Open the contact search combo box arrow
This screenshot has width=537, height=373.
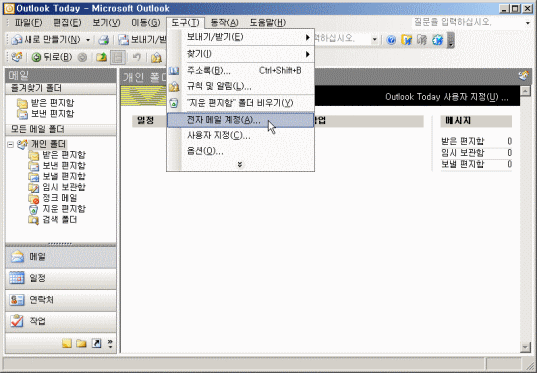(374, 40)
